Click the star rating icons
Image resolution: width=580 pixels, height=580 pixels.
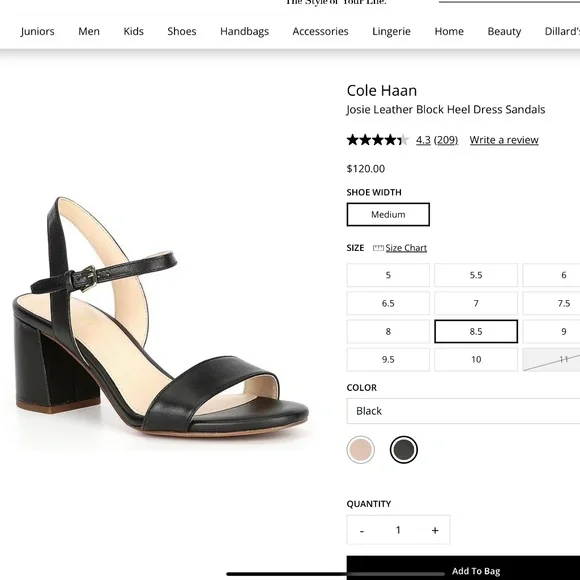click(377, 140)
